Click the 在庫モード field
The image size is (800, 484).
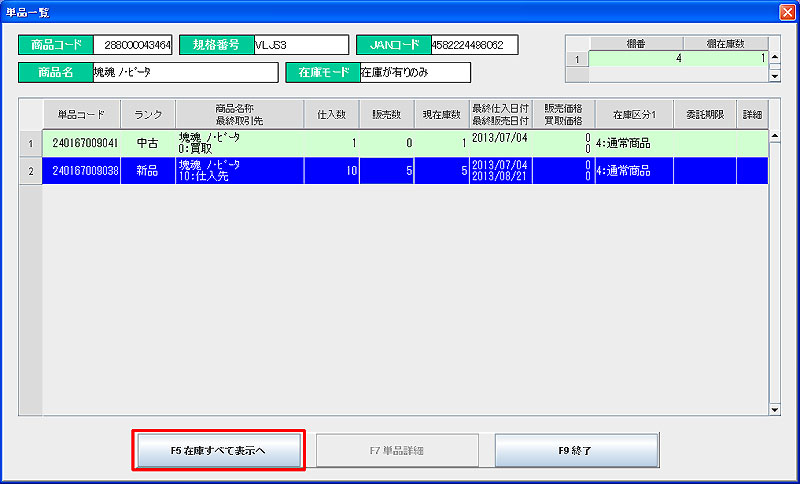[x=413, y=72]
